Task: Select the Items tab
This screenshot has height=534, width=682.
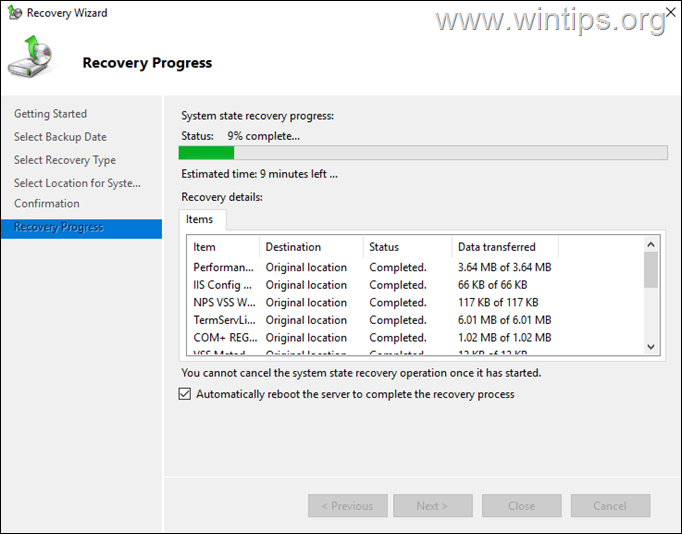Action: 199,219
